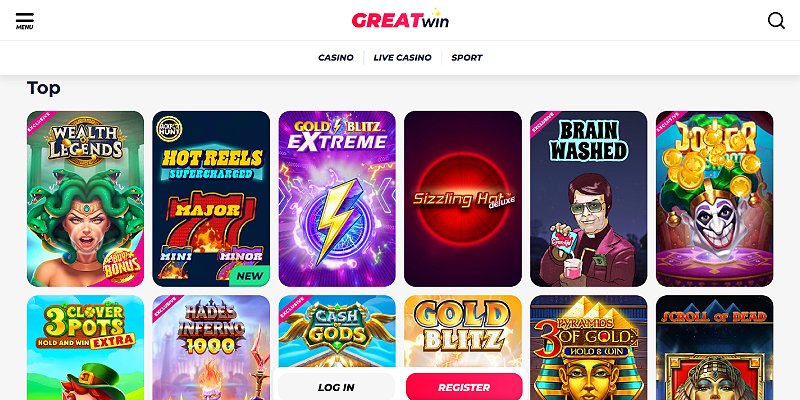Image resolution: width=800 pixels, height=400 pixels.
Task: Click the LOG IN button
Action: point(336,387)
